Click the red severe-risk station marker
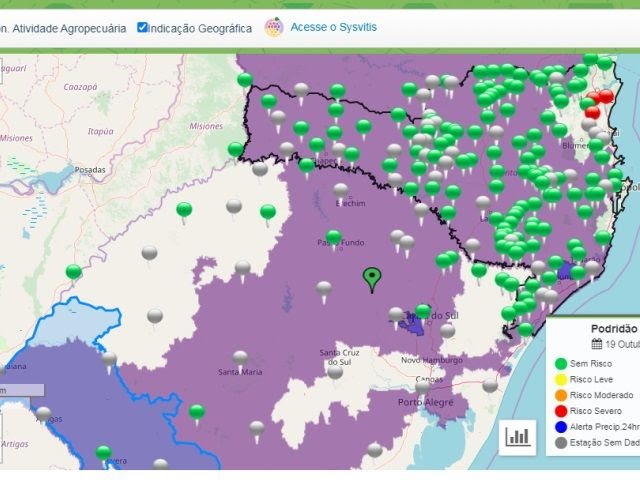The width and height of the screenshot is (640, 480). tap(605, 97)
